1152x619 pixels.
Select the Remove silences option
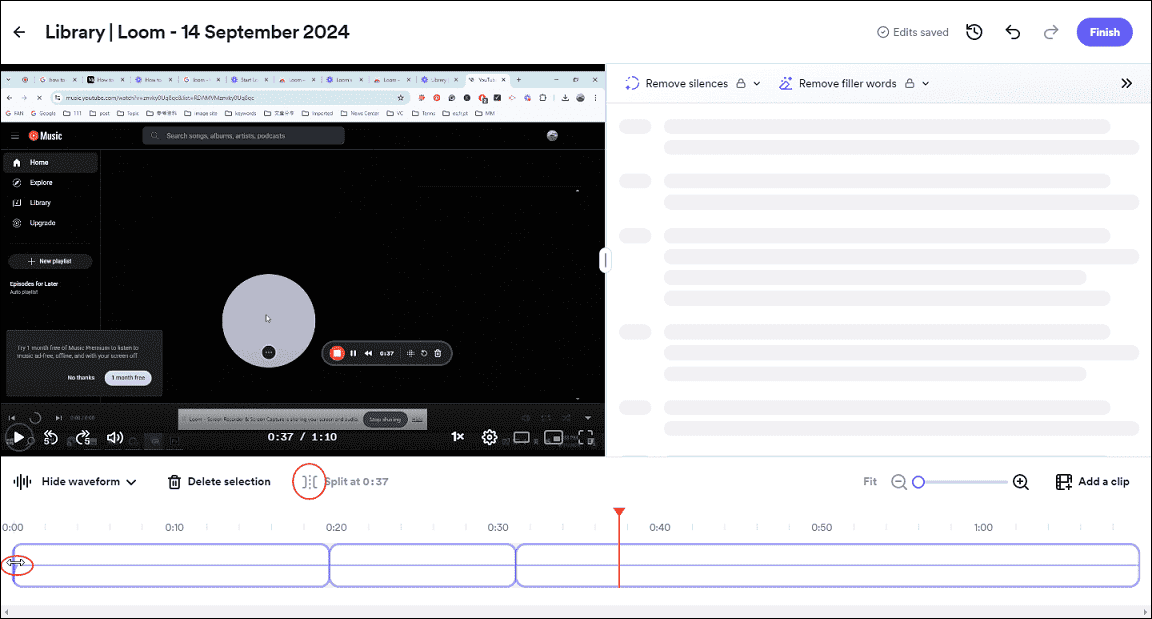coord(676,84)
